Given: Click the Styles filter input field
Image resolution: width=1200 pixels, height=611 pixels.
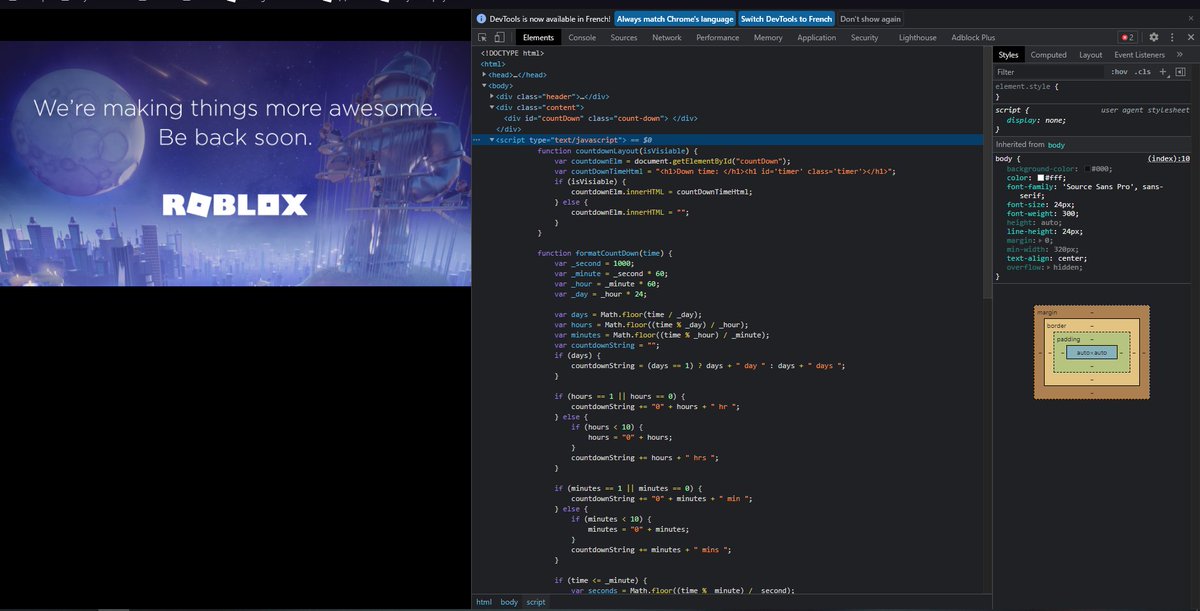Looking at the screenshot, I should pos(1050,72).
